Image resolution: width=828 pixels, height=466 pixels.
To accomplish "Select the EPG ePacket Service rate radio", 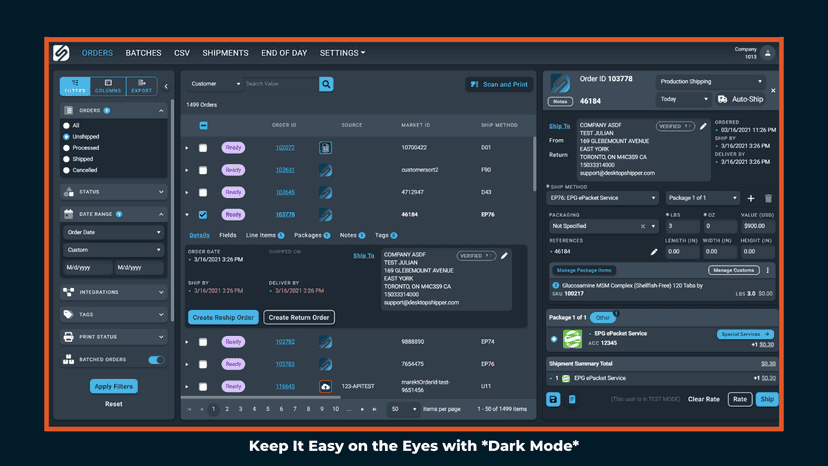I will tap(554, 339).
